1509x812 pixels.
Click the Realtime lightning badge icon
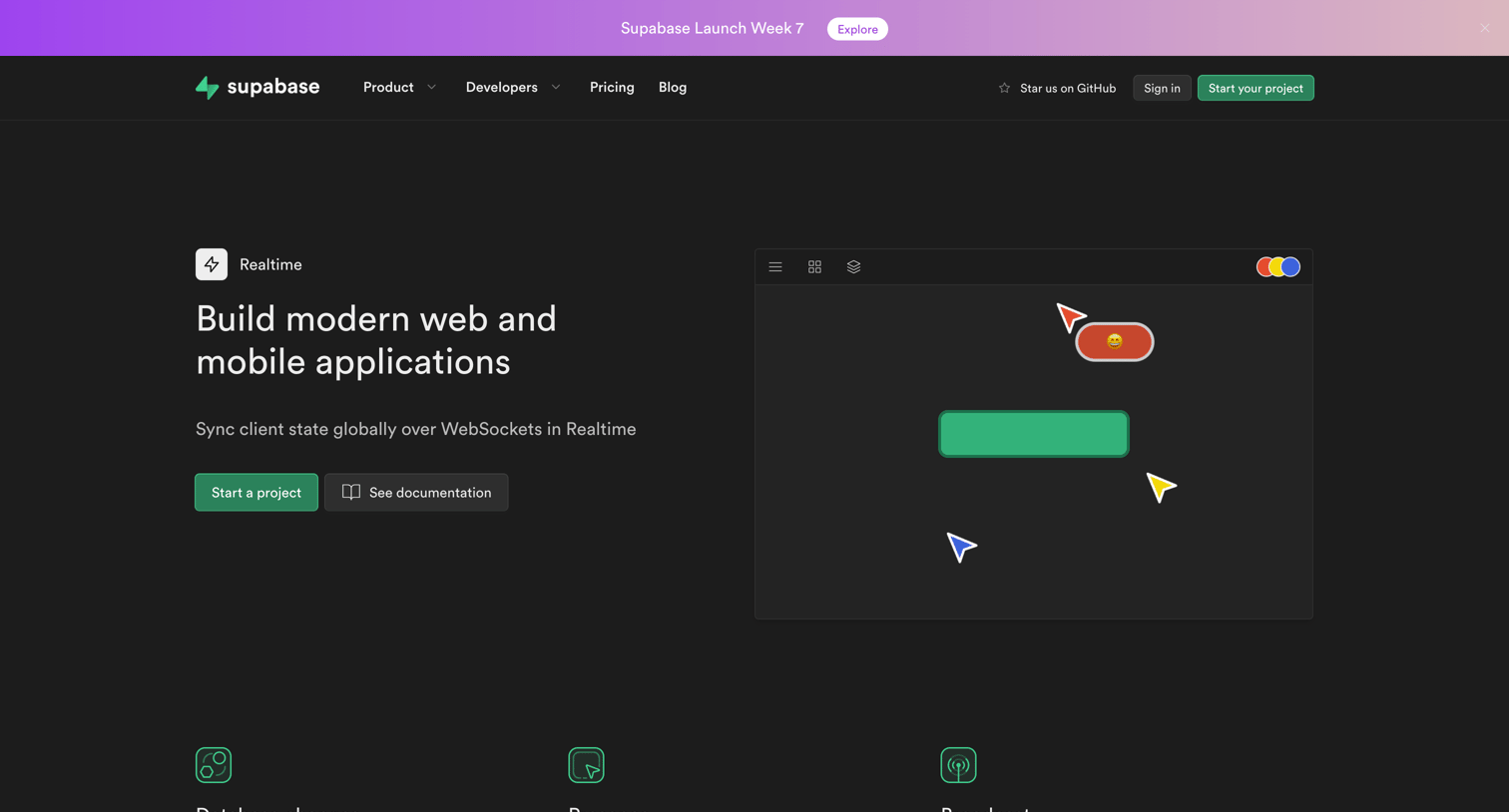212,264
